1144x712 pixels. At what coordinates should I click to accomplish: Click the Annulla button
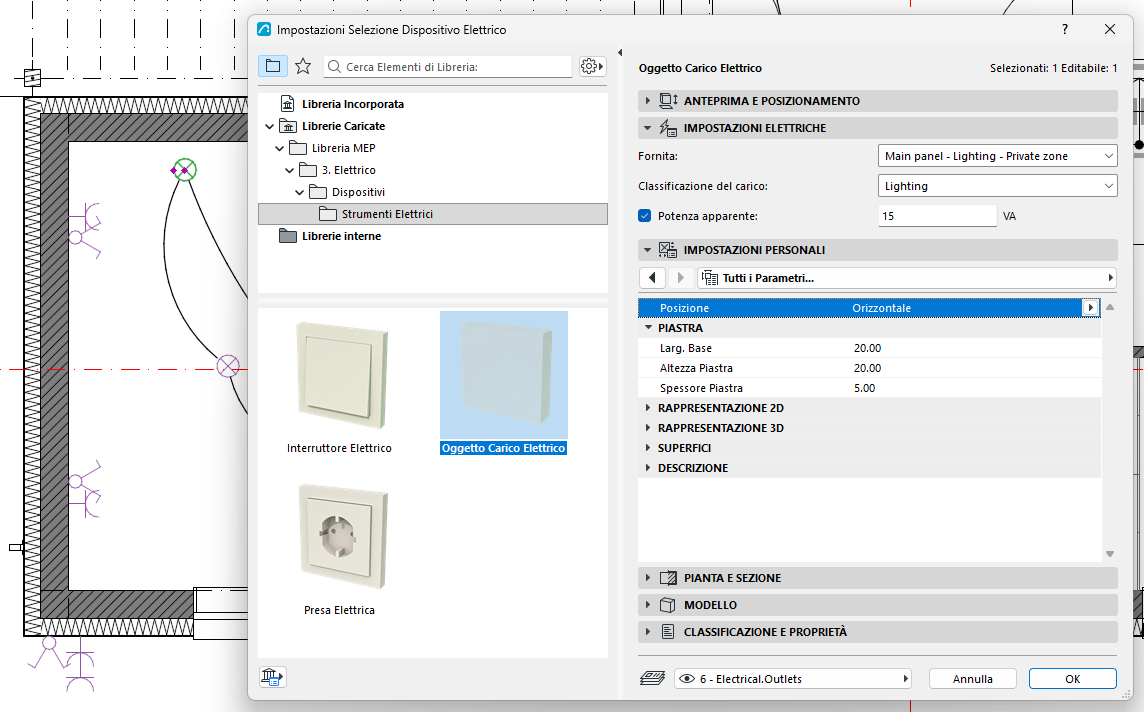pos(973,678)
